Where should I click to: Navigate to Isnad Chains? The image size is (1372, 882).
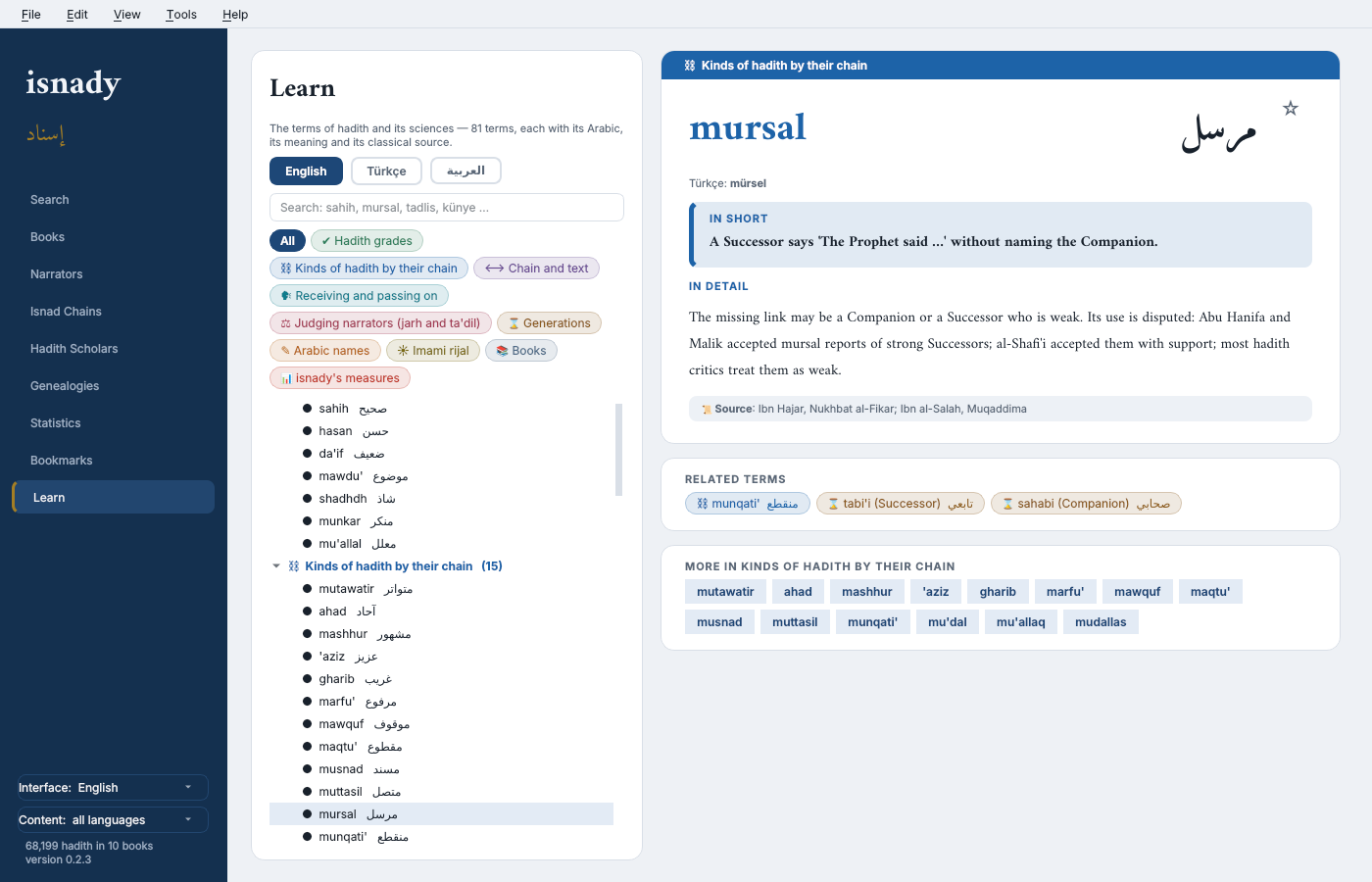click(113, 312)
